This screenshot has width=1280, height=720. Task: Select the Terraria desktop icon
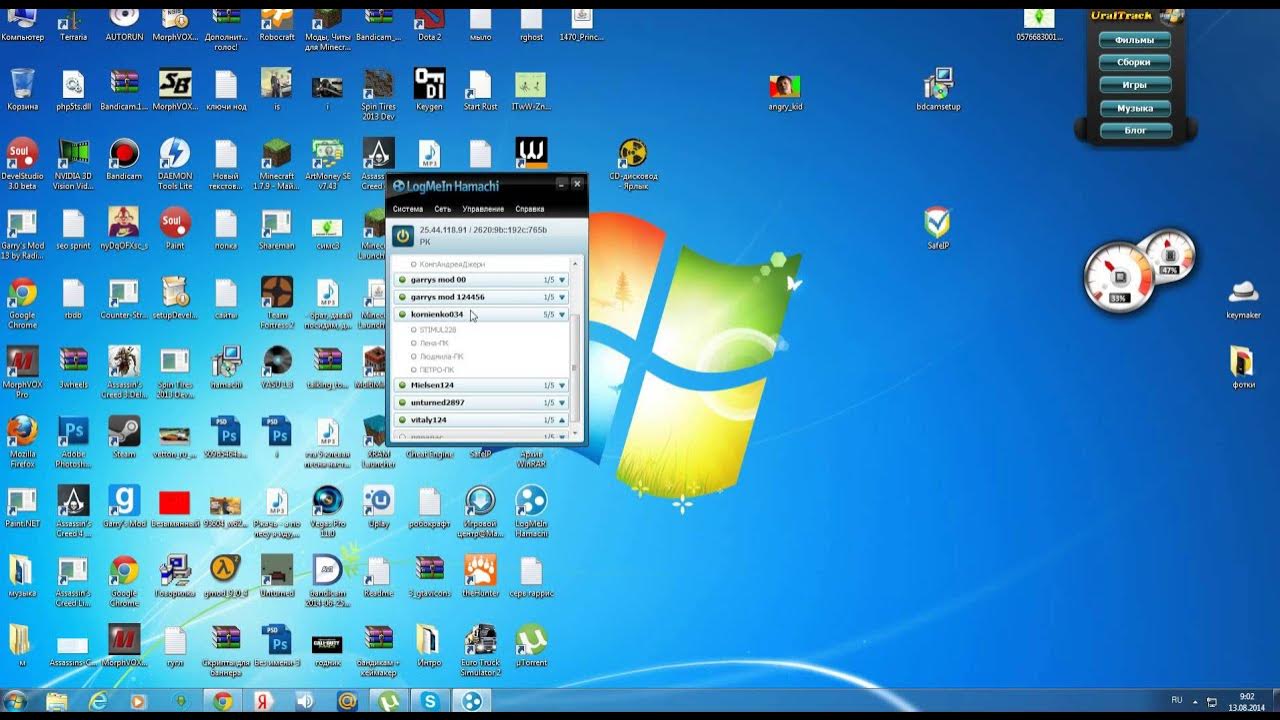tap(73, 24)
